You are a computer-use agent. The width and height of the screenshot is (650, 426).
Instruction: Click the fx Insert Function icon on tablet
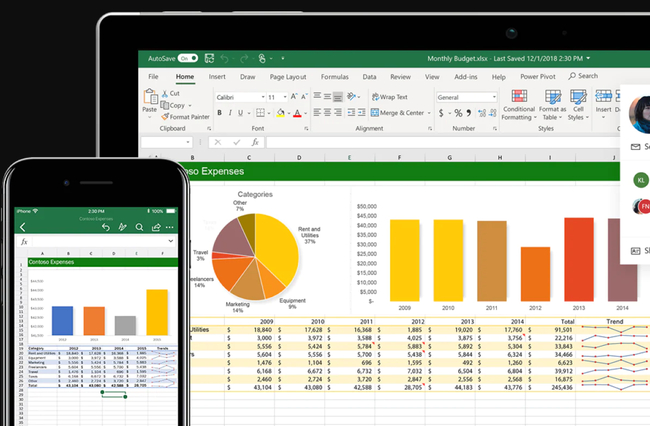(x=255, y=142)
